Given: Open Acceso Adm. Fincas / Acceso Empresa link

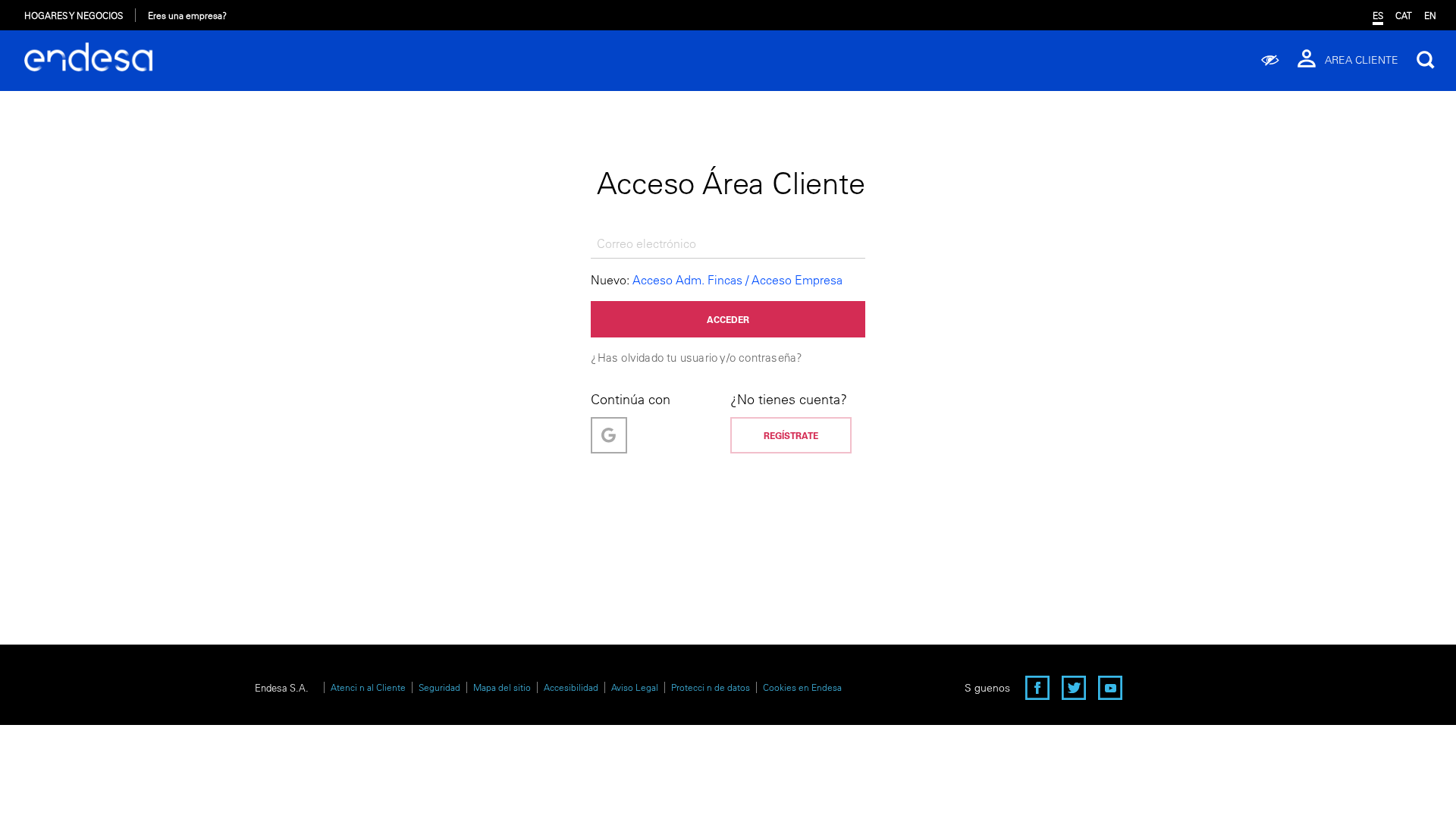Looking at the screenshot, I should (736, 281).
